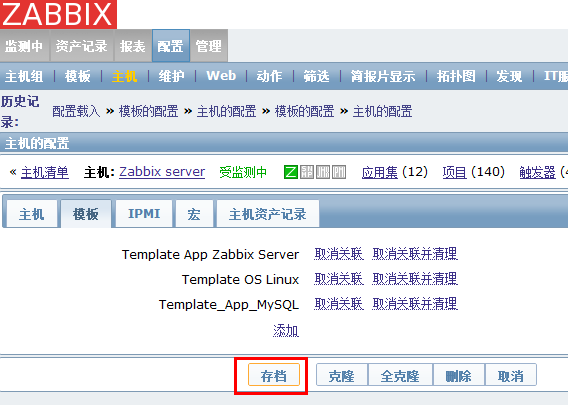The height and width of the screenshot is (405, 568).
Task: Click the SNMP availability icon
Action: pos(307,172)
